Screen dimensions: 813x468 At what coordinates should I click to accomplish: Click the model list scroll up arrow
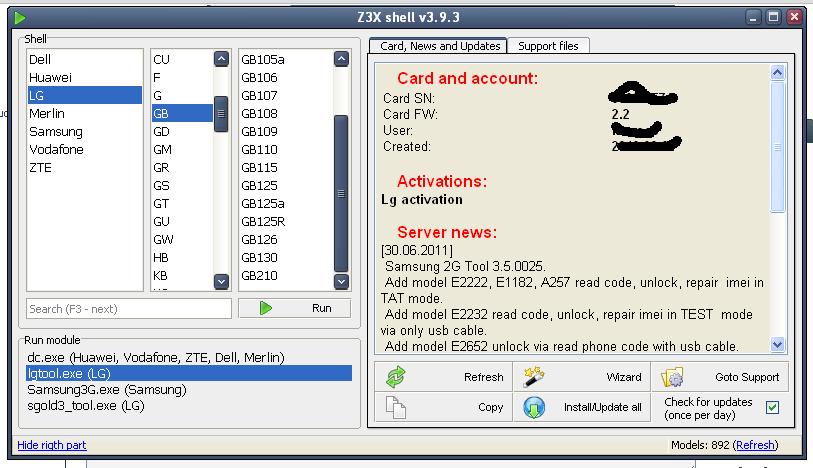(341, 59)
